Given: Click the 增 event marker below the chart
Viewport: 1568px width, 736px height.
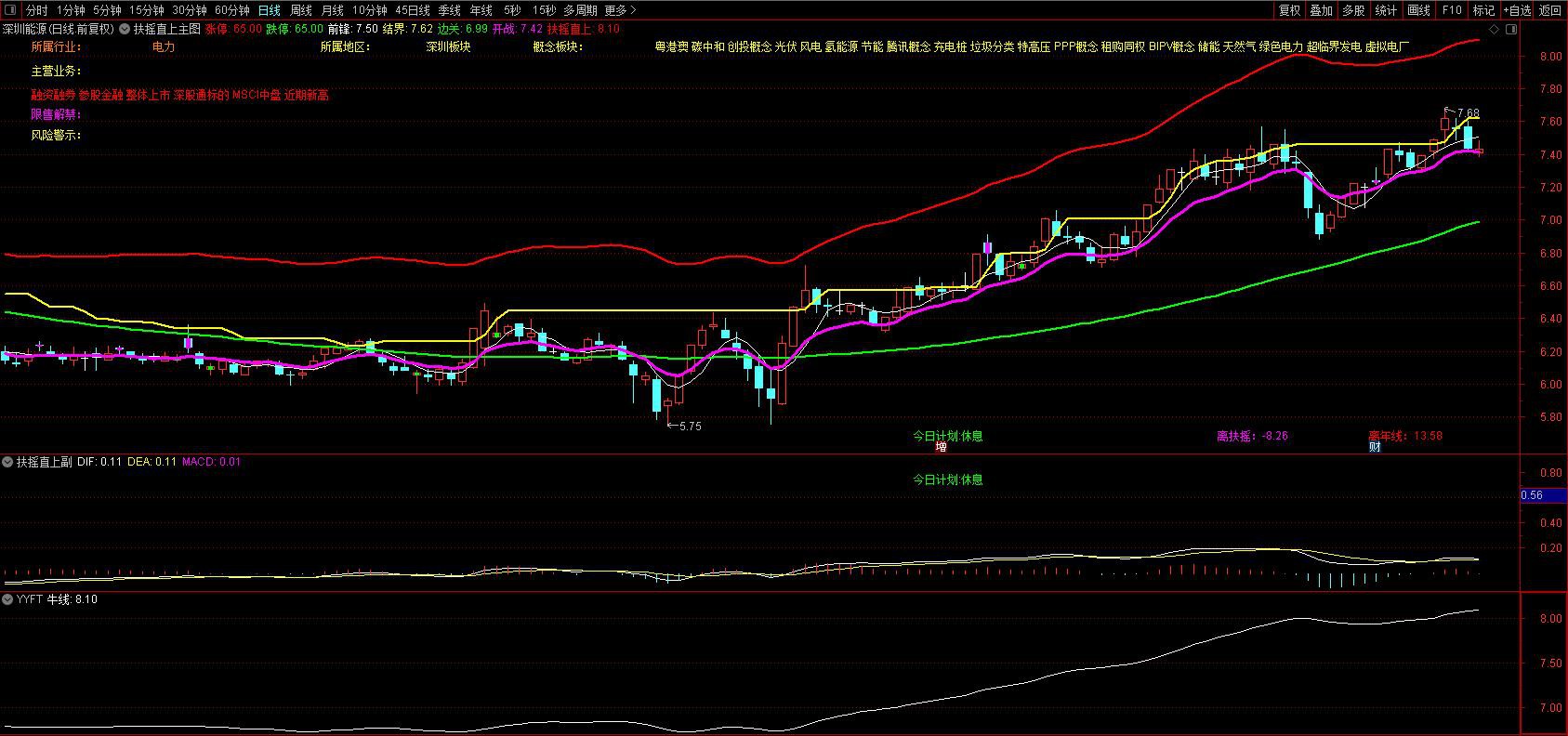Looking at the screenshot, I should pyautogui.click(x=941, y=447).
